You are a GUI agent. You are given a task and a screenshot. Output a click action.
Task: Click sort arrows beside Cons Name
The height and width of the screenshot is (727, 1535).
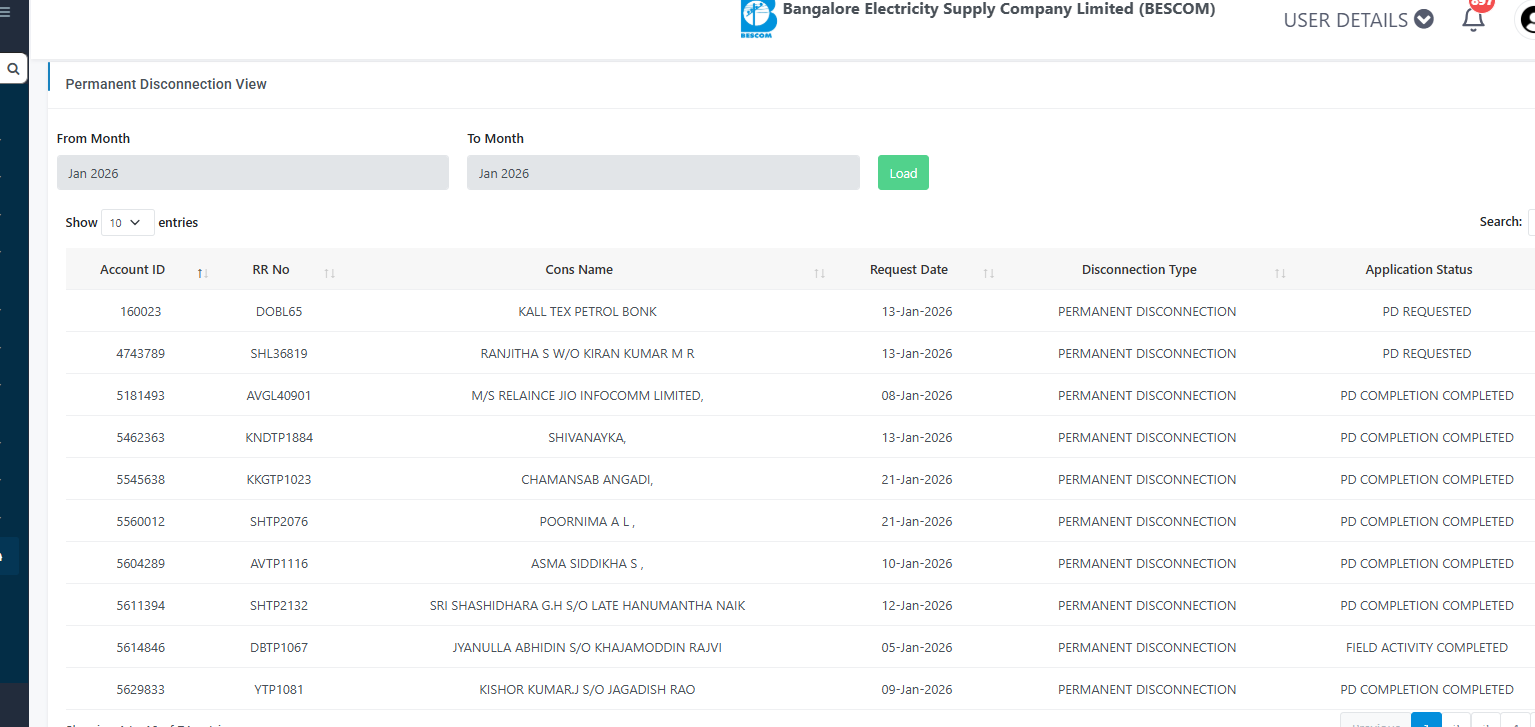point(819,271)
